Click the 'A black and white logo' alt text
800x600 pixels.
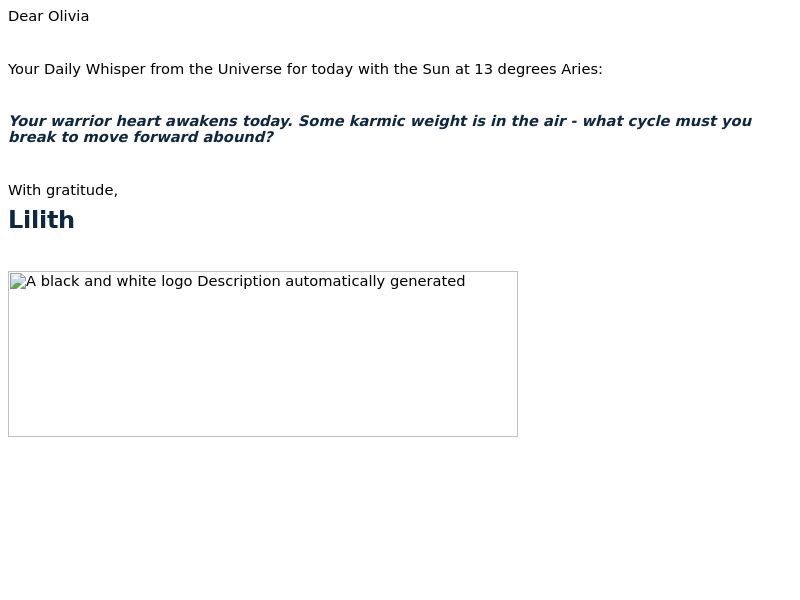pos(109,281)
